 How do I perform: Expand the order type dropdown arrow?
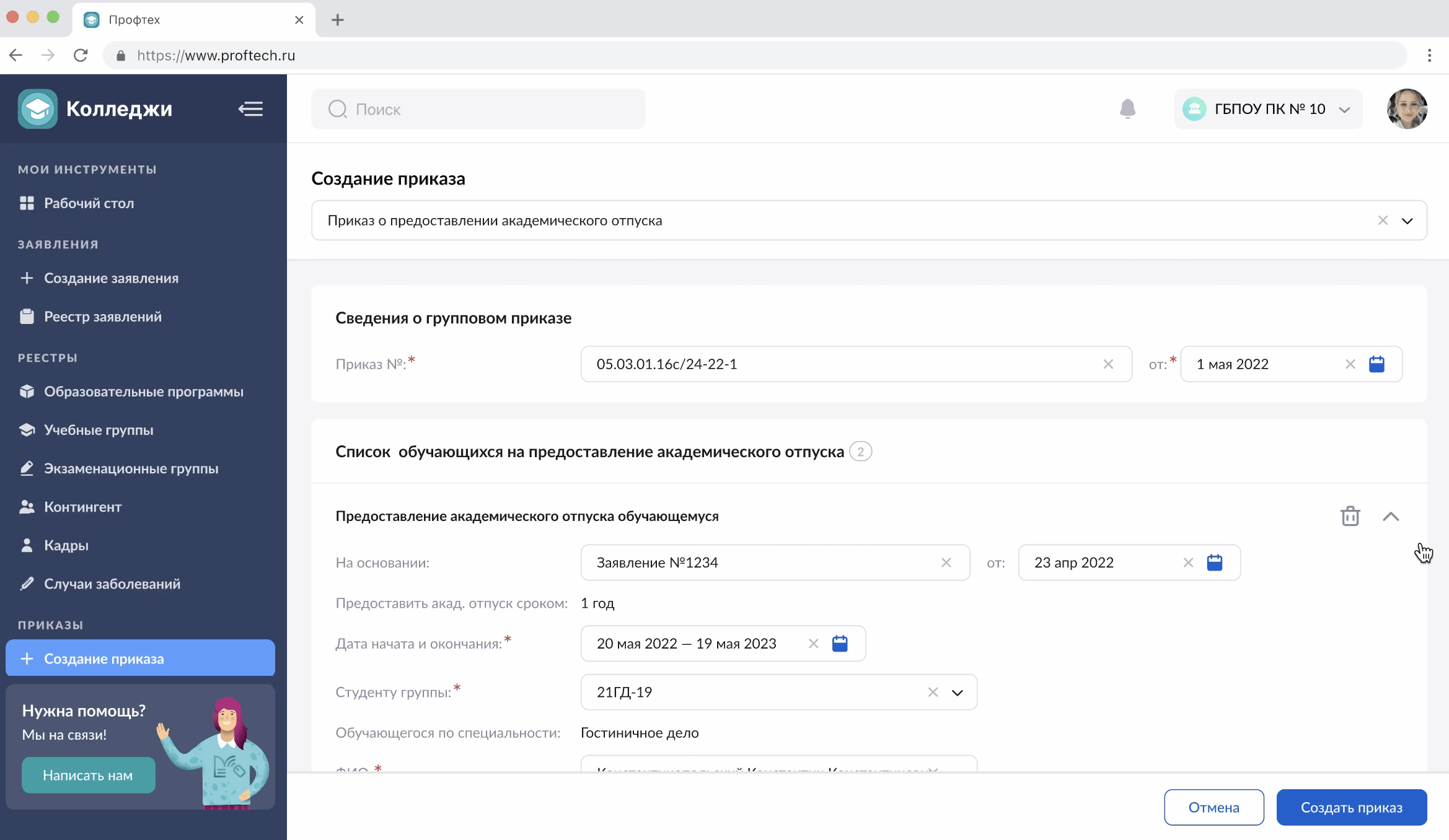[x=1407, y=221]
